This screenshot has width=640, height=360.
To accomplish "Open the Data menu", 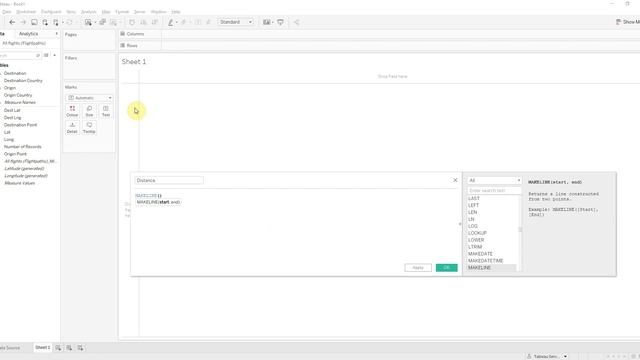I will coord(7,12).
